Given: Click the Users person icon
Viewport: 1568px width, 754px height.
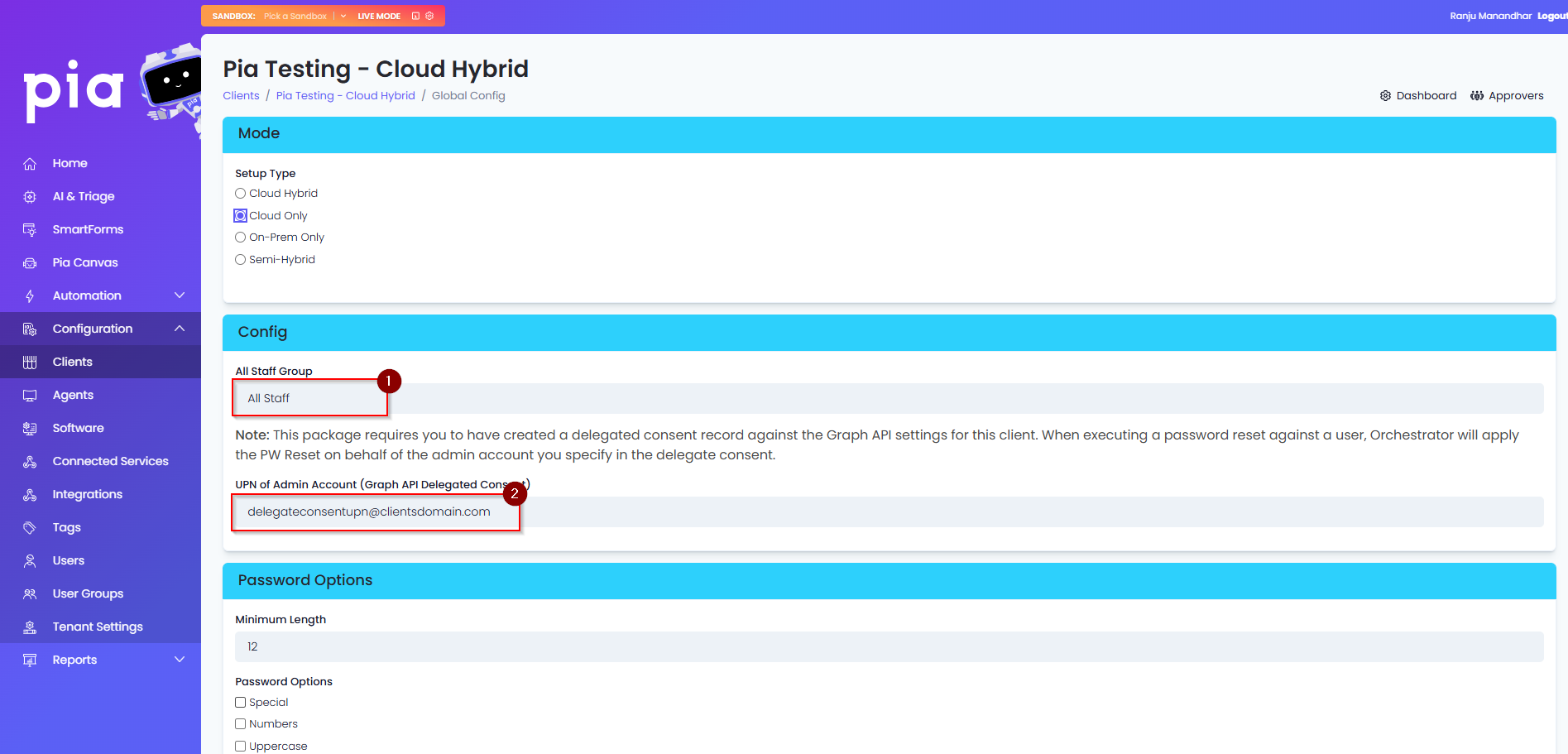Looking at the screenshot, I should (30, 561).
